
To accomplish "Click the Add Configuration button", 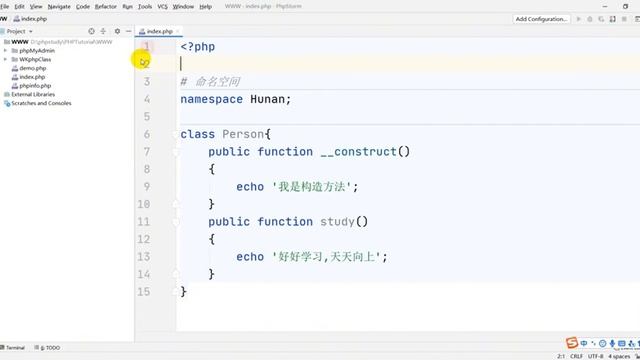I will click(541, 19).
